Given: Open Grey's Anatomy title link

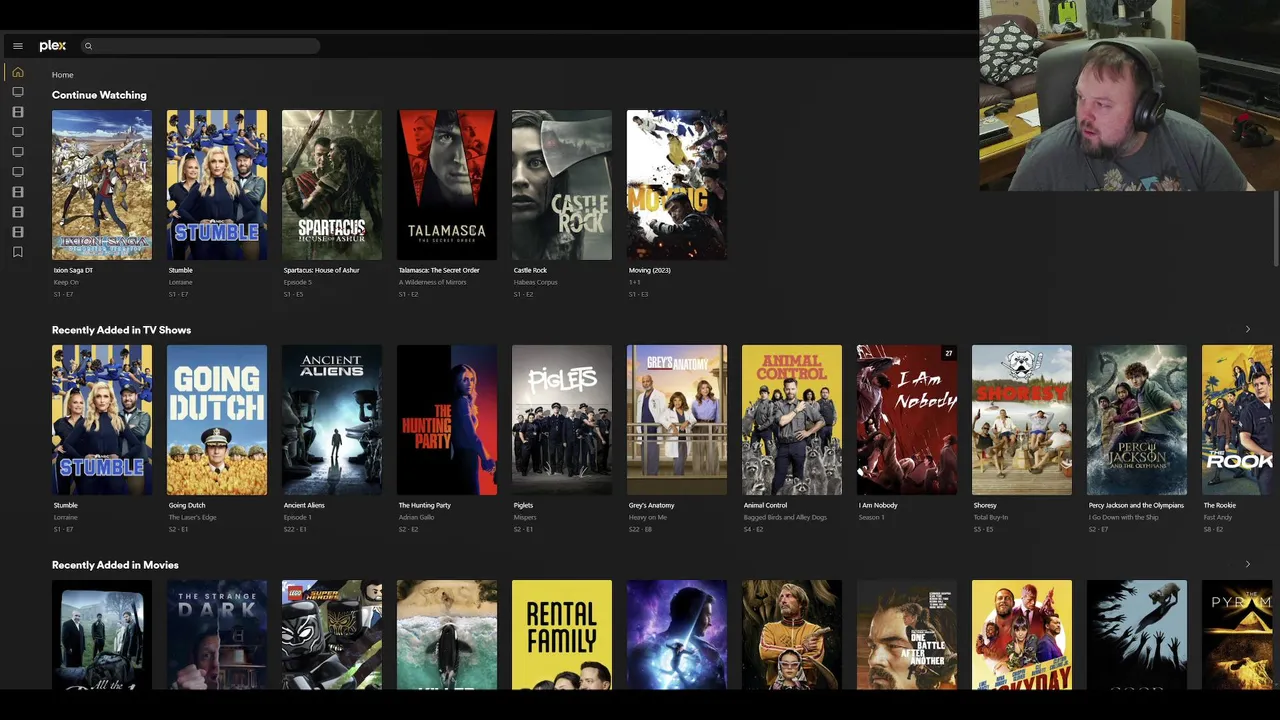Looking at the screenshot, I should pos(651,505).
